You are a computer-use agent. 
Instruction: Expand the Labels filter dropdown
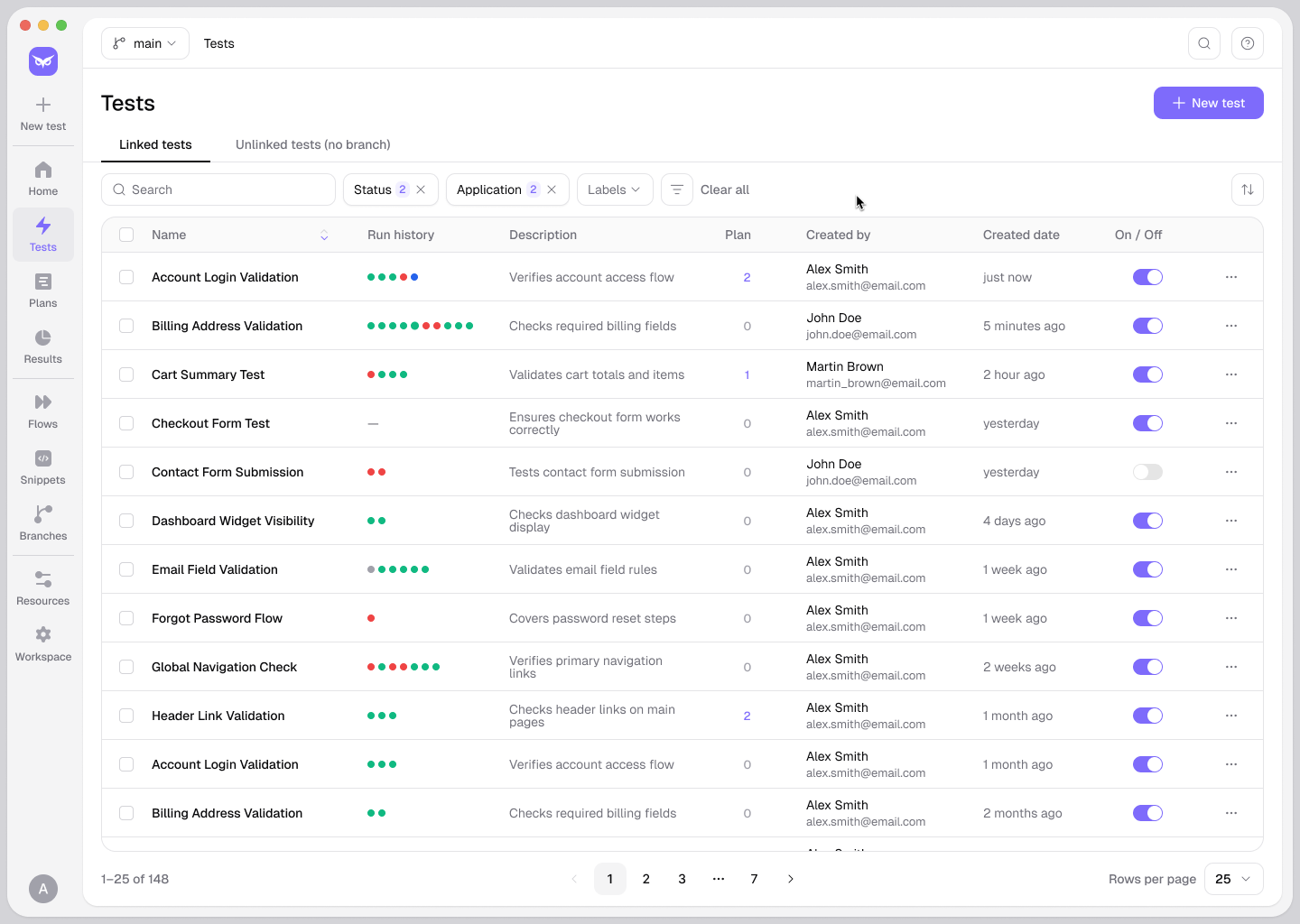(x=615, y=189)
